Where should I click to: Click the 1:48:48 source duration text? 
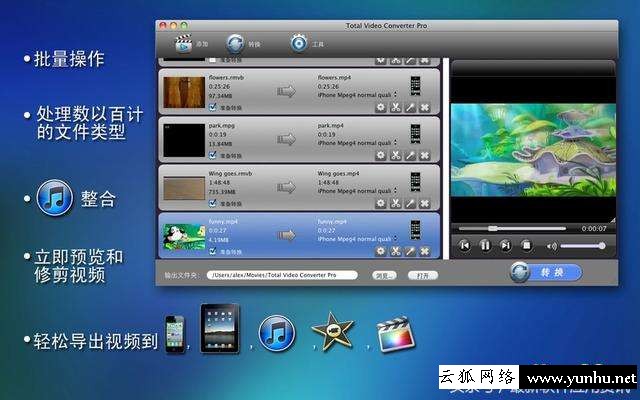point(219,182)
